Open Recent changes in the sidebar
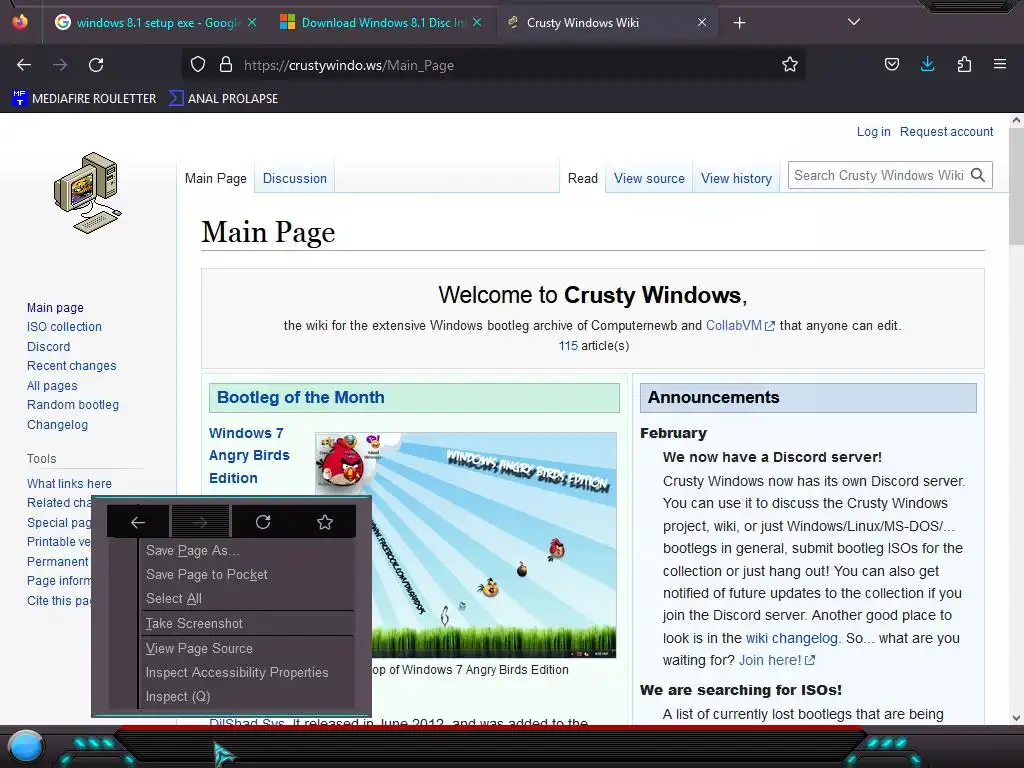Screen dimensions: 1024x768 click(x=71, y=366)
